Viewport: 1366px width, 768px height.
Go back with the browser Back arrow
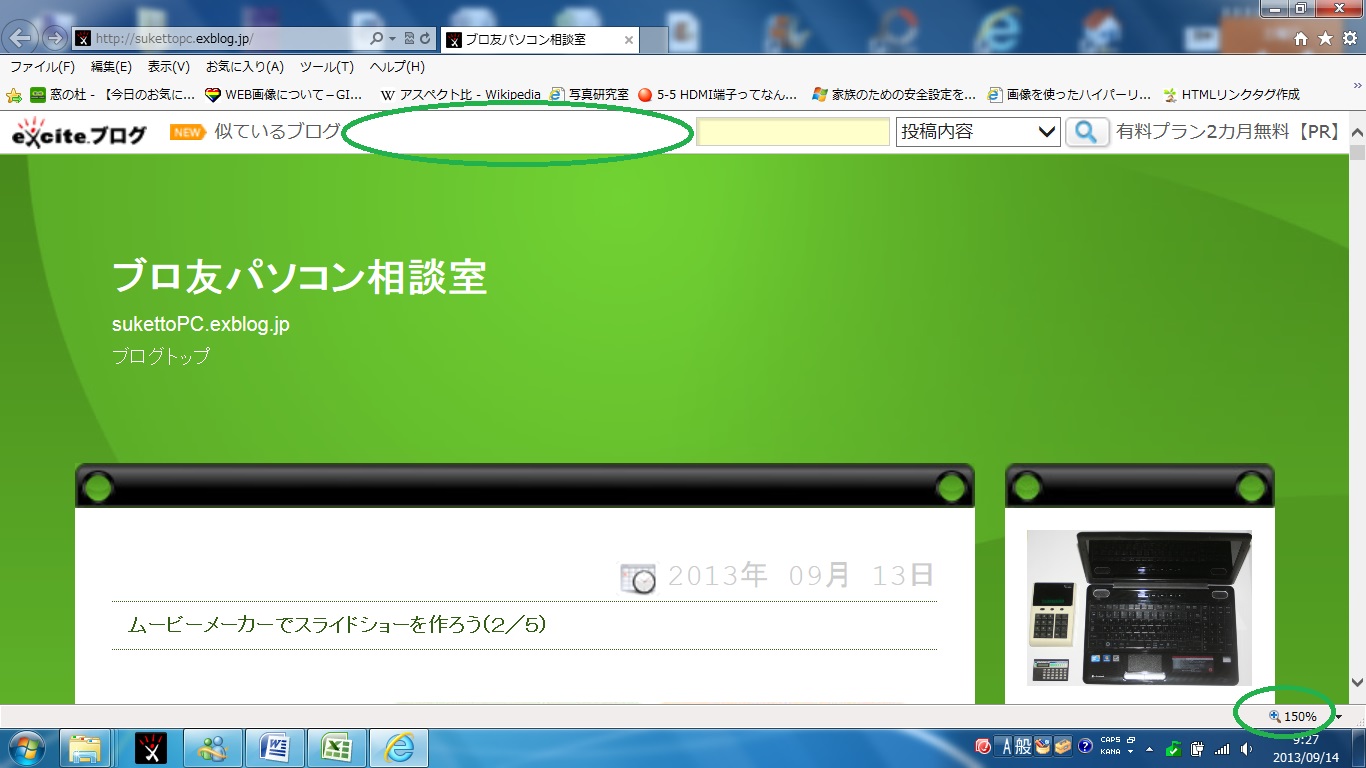(x=22, y=38)
